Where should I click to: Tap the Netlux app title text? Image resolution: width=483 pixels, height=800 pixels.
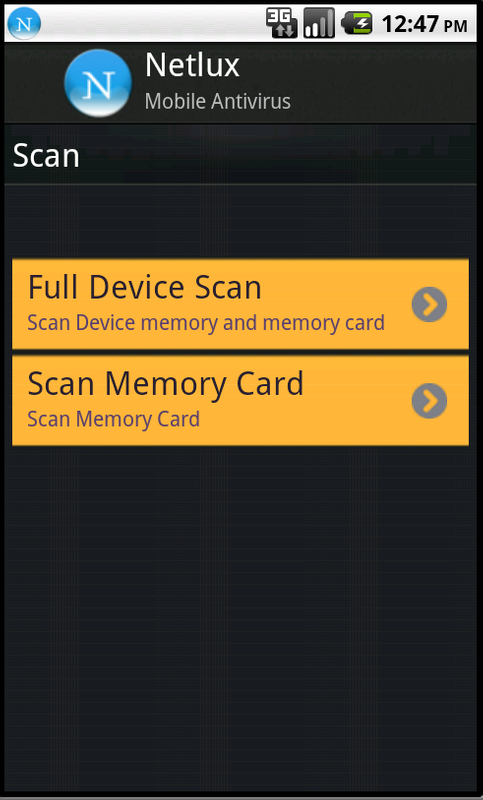point(192,65)
